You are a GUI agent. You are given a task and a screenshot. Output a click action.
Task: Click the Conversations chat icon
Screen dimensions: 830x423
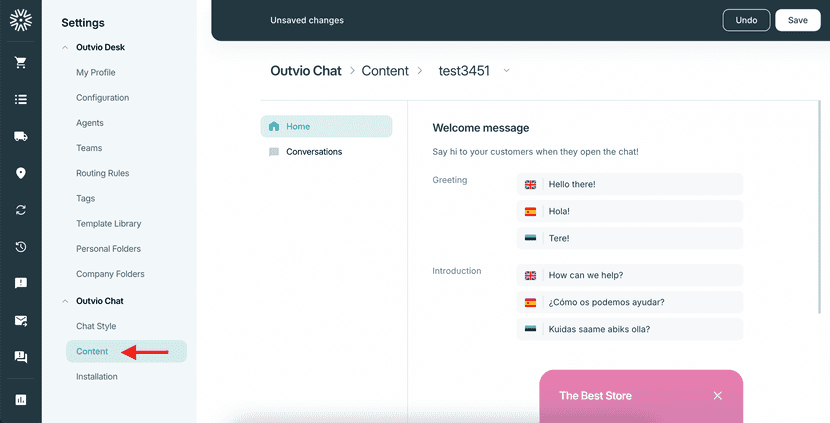click(x=274, y=152)
